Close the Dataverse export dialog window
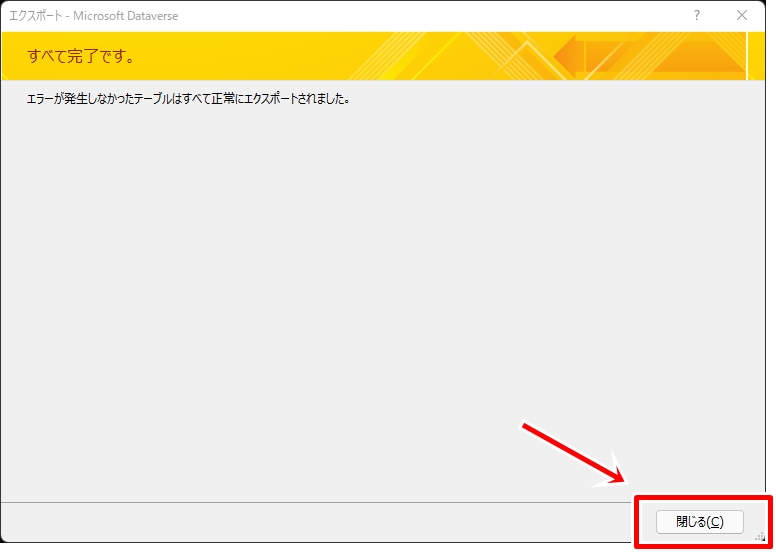776x552 pixels. [741, 15]
